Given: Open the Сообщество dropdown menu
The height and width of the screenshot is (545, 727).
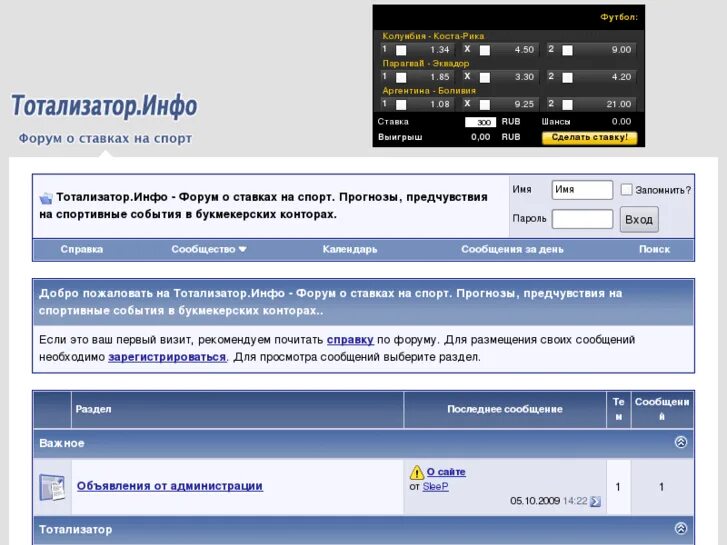Looking at the screenshot, I should pos(209,250).
